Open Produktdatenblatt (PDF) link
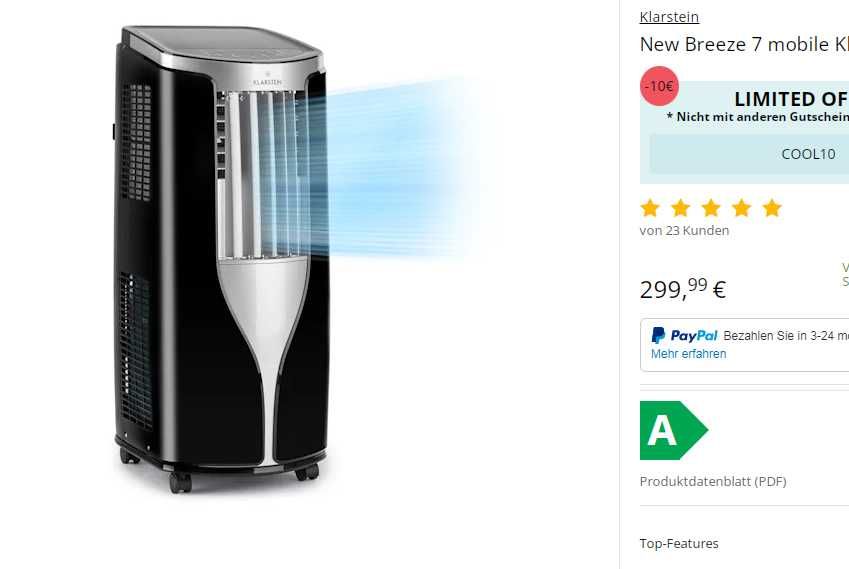The height and width of the screenshot is (569, 849). click(713, 481)
